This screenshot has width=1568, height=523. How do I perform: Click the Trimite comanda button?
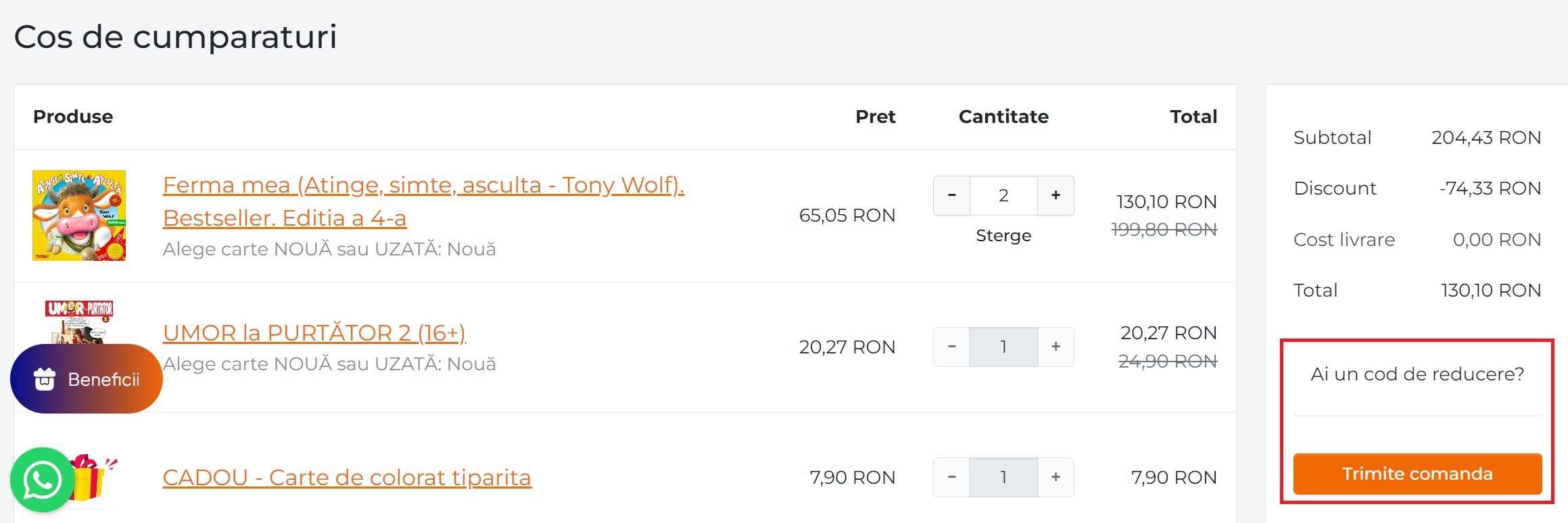coord(1417,474)
